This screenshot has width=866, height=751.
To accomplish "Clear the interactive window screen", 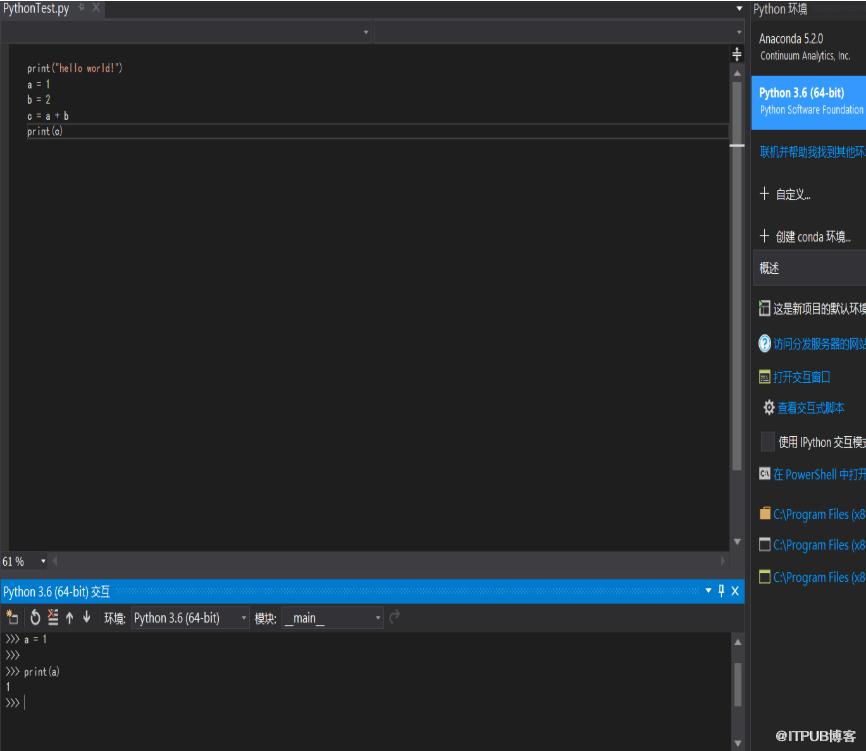I will [x=52, y=617].
